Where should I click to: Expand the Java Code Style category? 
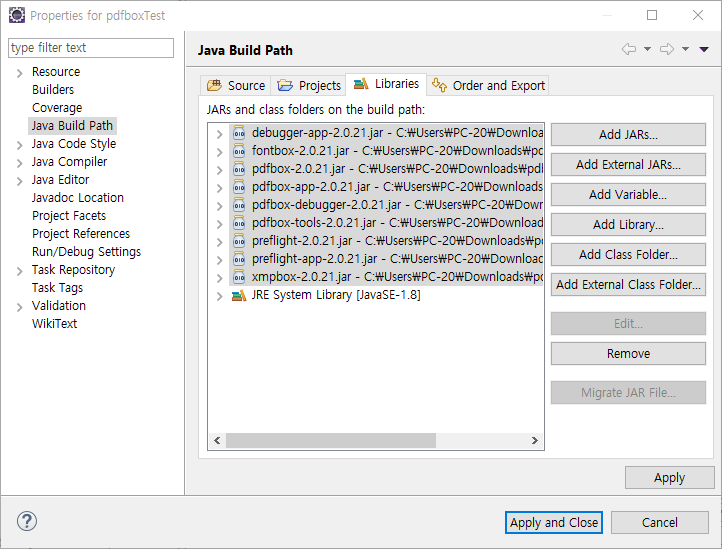click(x=19, y=145)
